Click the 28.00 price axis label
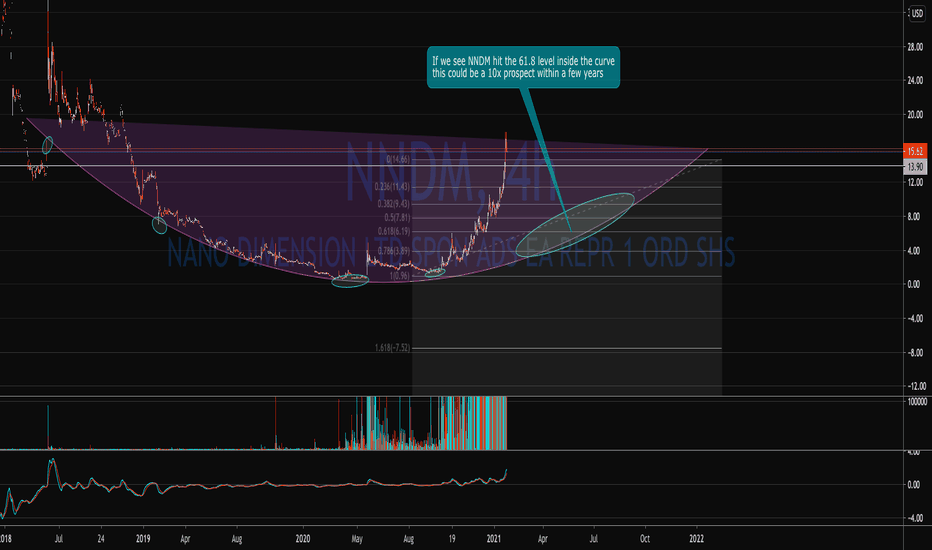The width and height of the screenshot is (932, 550). click(915, 46)
